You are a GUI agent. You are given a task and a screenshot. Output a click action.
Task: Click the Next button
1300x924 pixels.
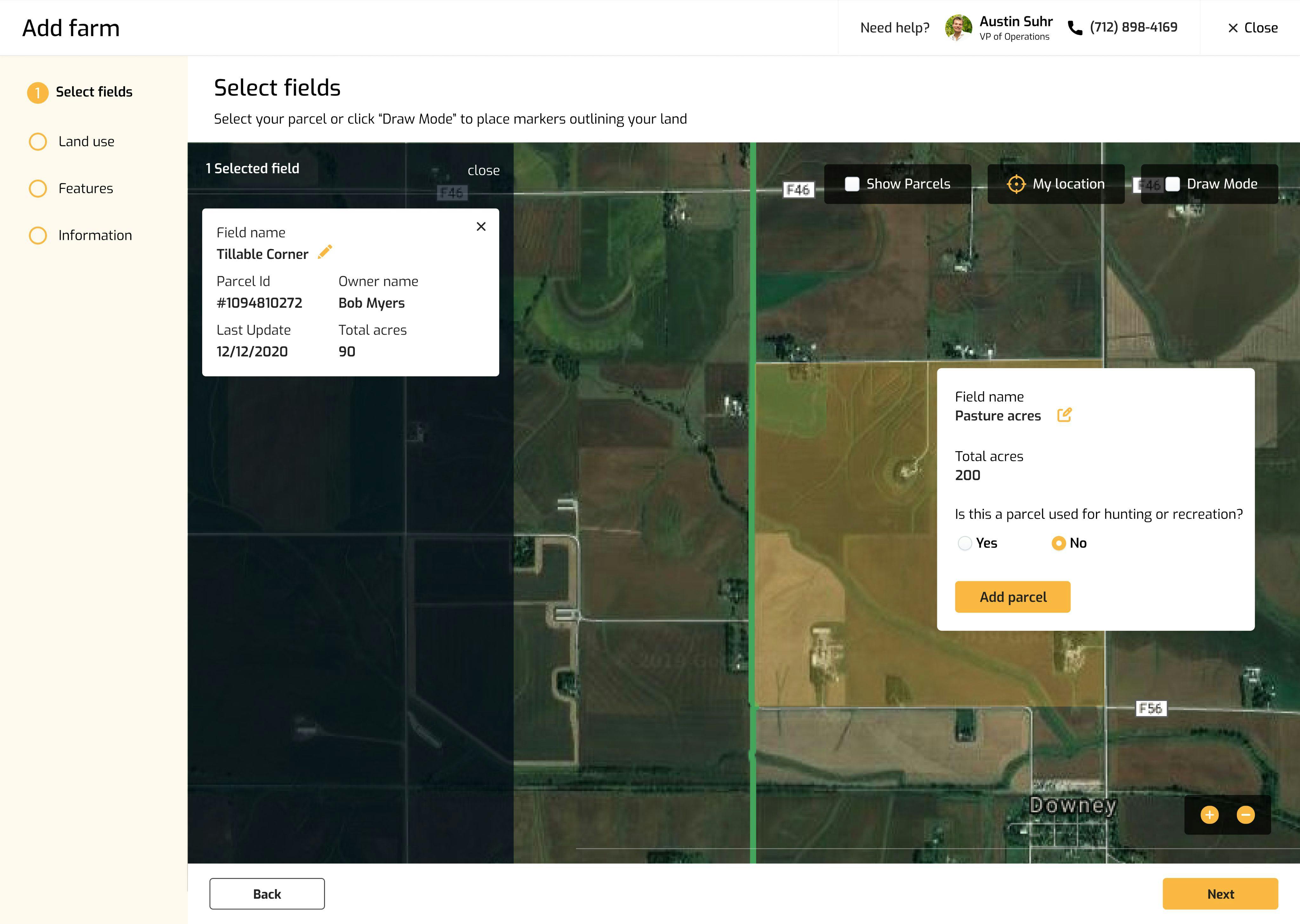pyautogui.click(x=1221, y=893)
